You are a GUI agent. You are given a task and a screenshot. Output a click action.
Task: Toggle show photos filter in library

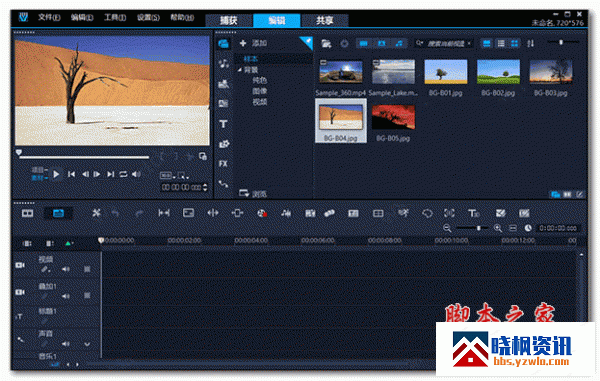tap(382, 44)
